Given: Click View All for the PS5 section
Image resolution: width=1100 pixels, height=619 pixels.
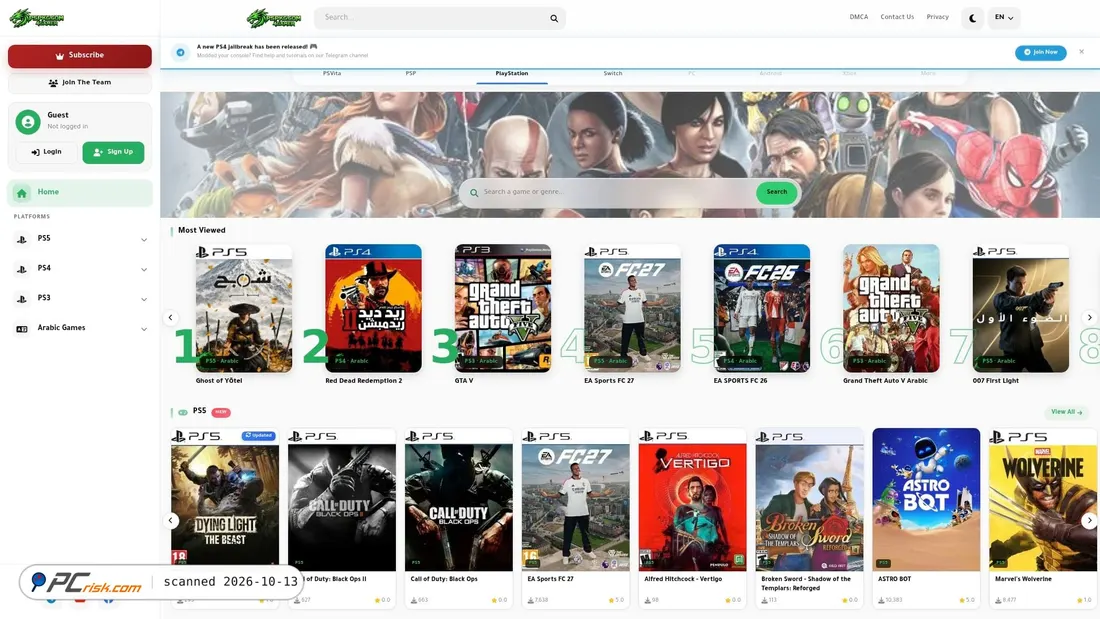Looking at the screenshot, I should tap(1066, 413).
